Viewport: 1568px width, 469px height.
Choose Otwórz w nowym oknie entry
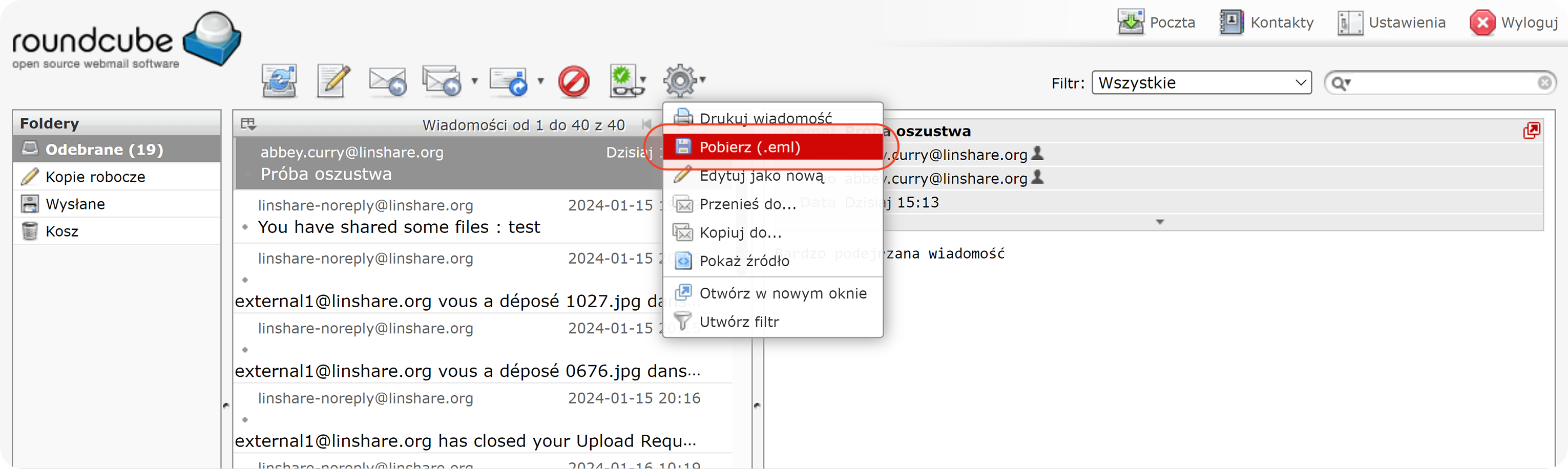(x=772, y=293)
